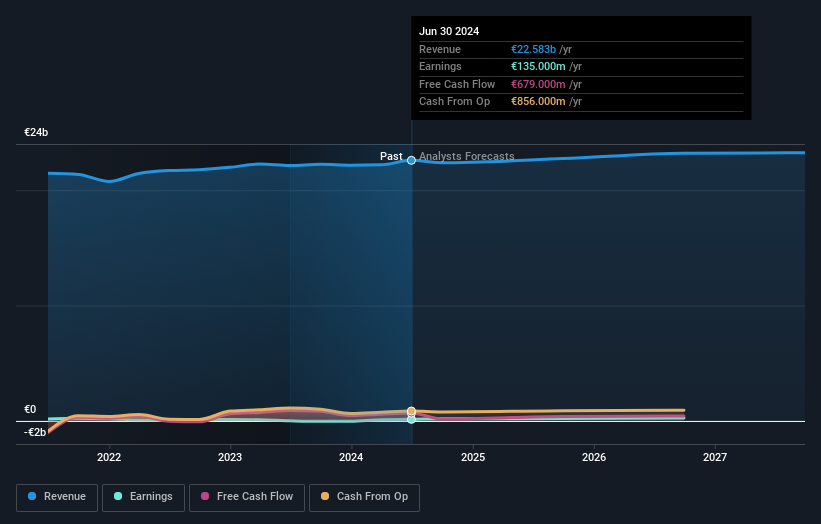Click the €135.000m earnings value
Image resolution: width=821 pixels, height=524 pixels.
[538, 66]
